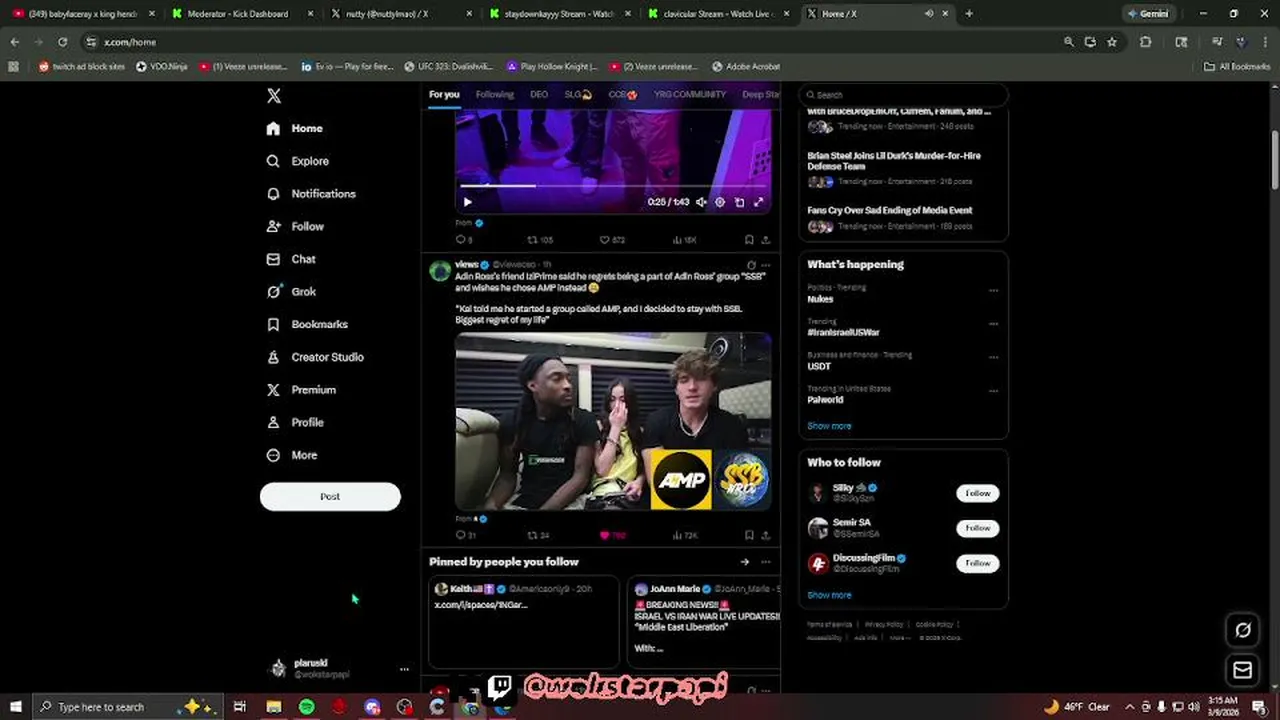Viewport: 1280px width, 720px height.
Task: Repost the views post
Action: tap(538, 535)
